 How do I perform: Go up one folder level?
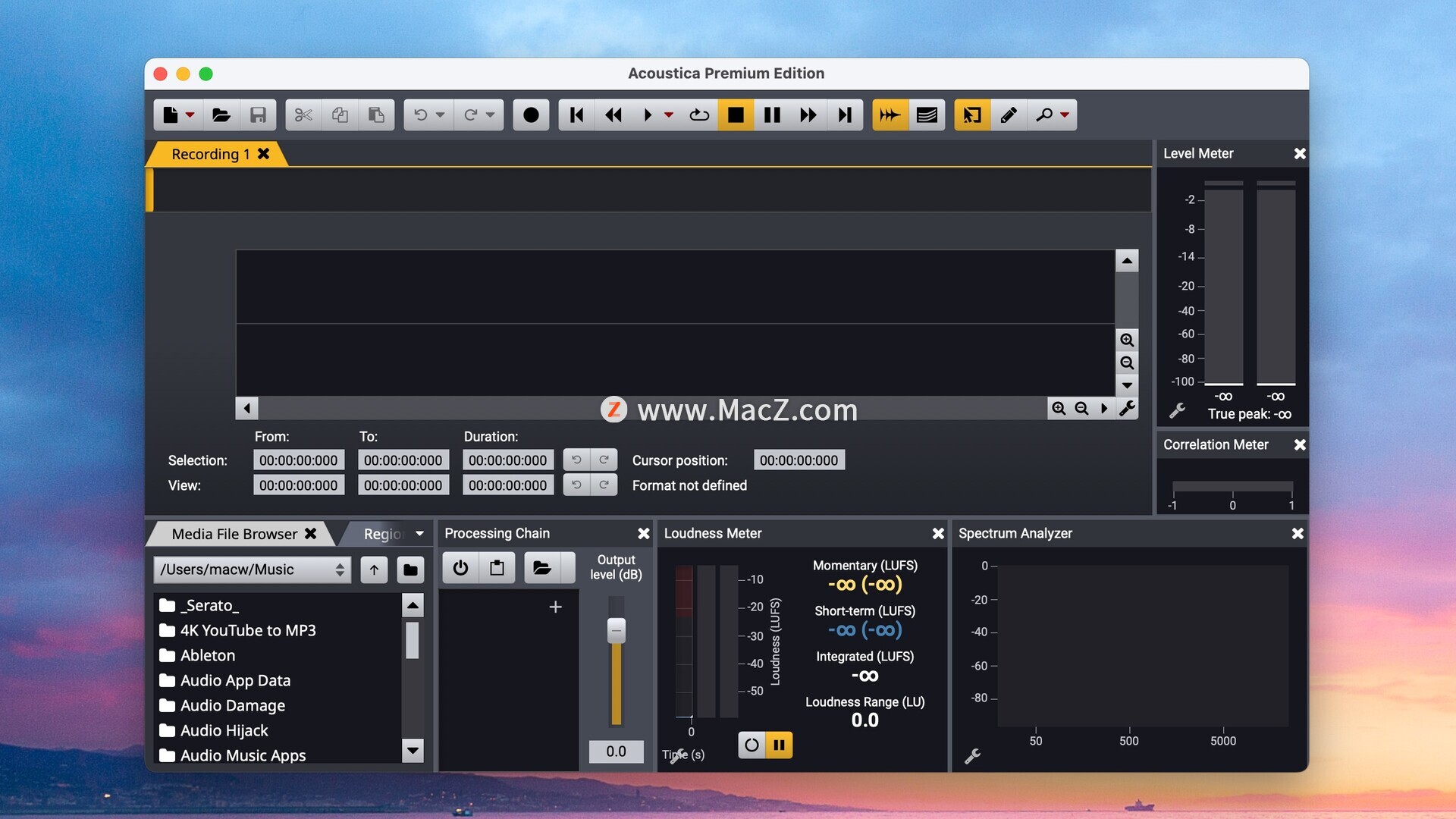tap(374, 570)
